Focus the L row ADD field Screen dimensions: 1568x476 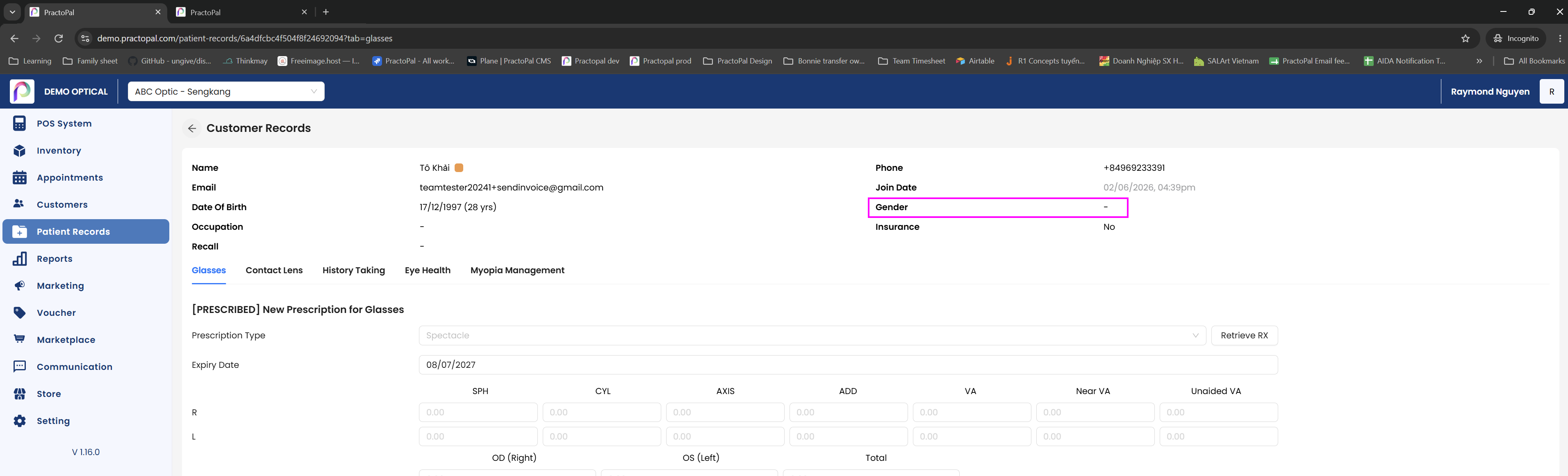[x=849, y=437]
